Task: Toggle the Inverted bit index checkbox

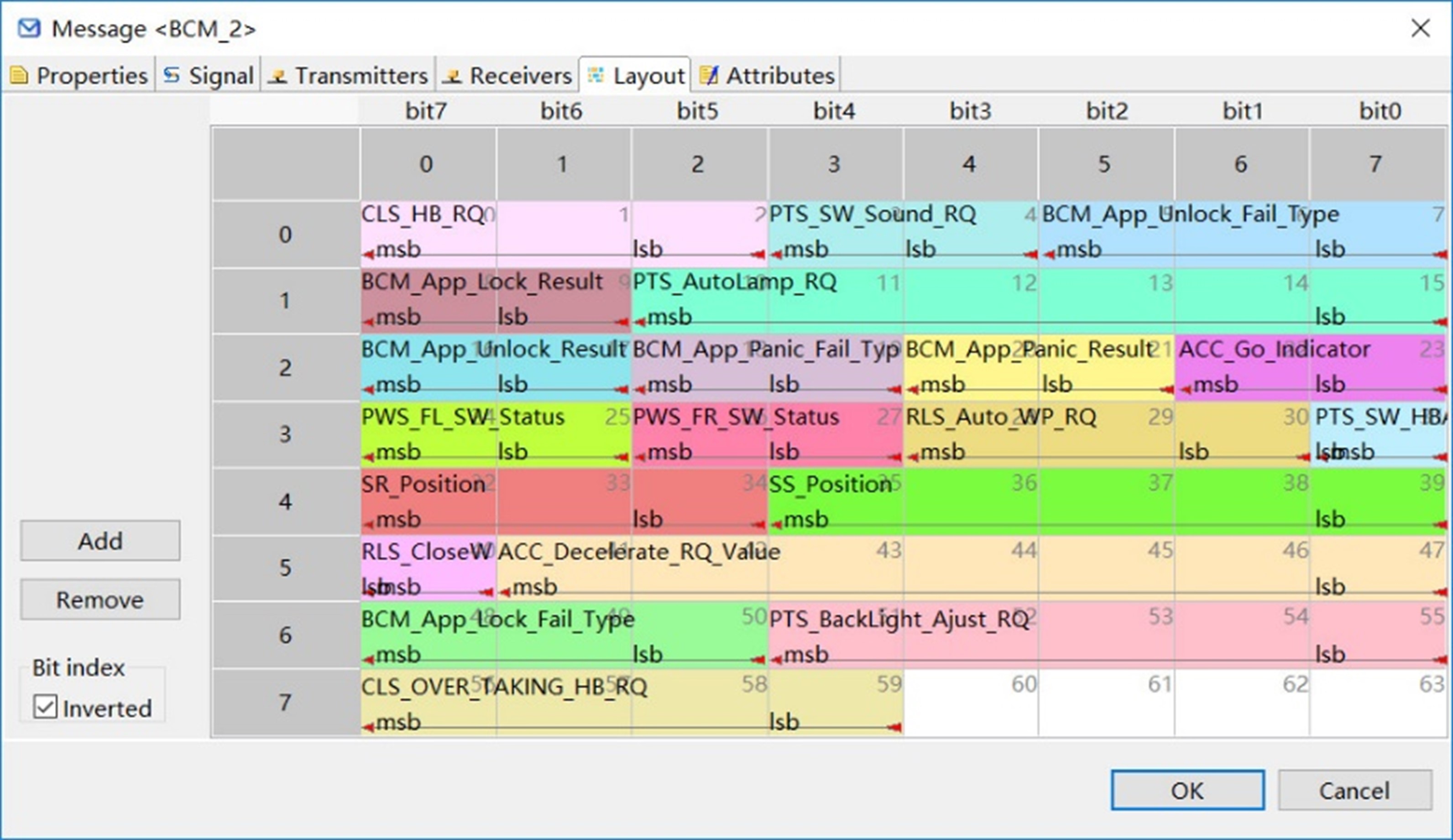Action: [x=46, y=707]
